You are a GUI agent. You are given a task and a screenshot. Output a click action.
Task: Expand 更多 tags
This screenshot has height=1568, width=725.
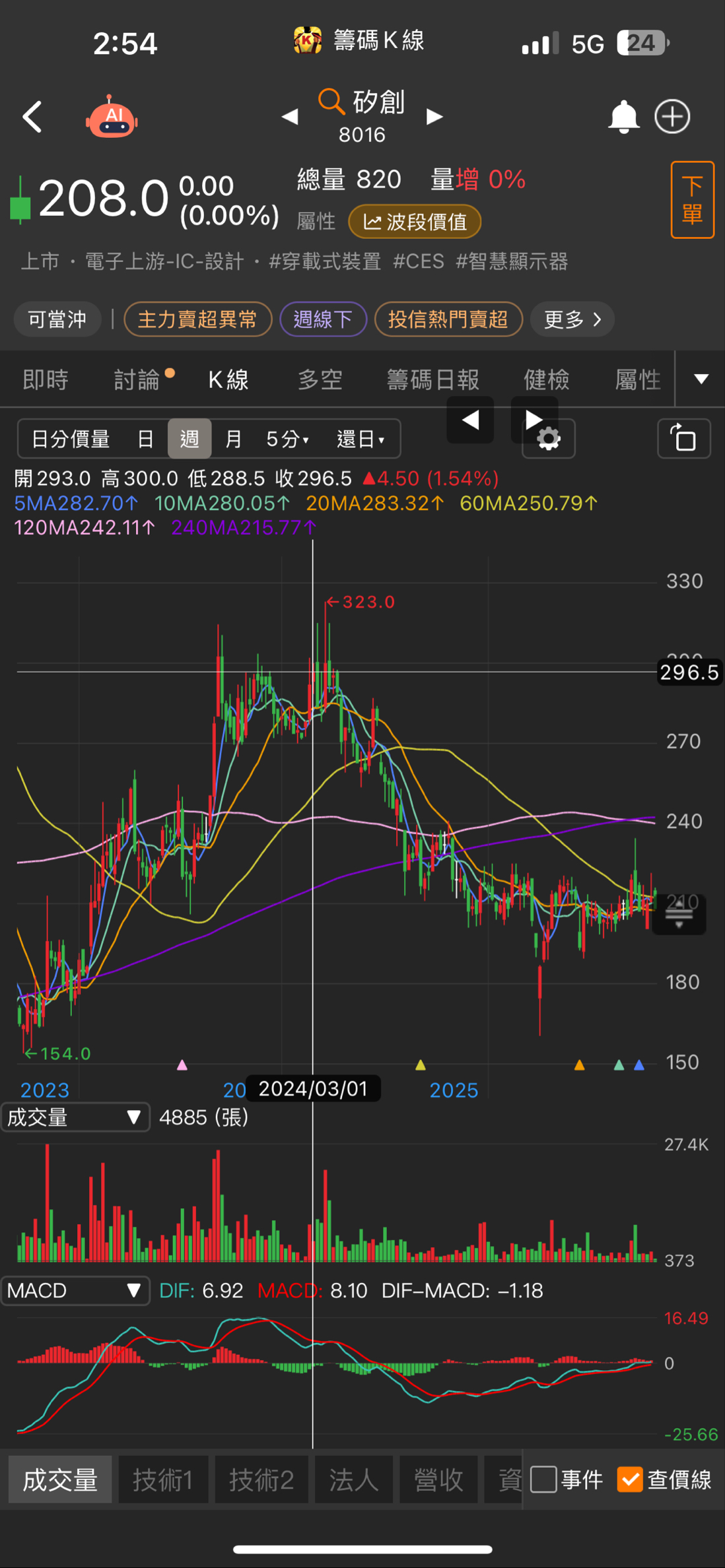572,319
